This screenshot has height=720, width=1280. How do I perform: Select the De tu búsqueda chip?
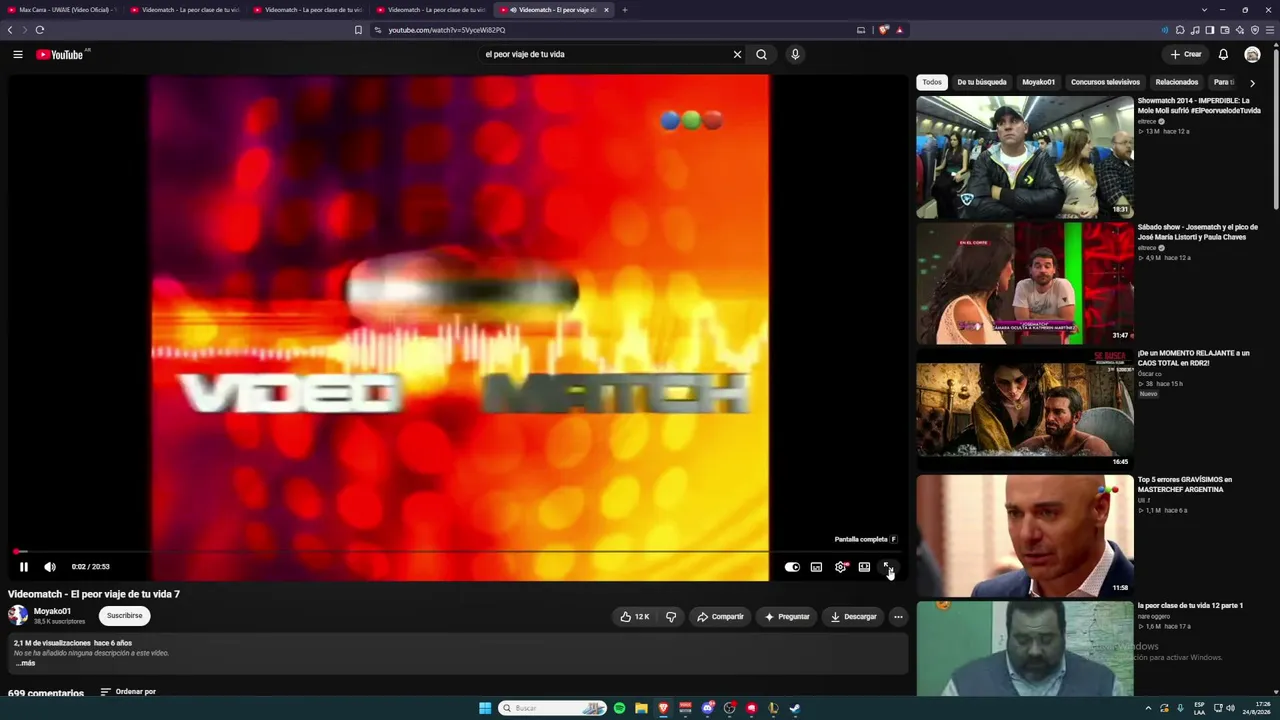click(x=982, y=82)
